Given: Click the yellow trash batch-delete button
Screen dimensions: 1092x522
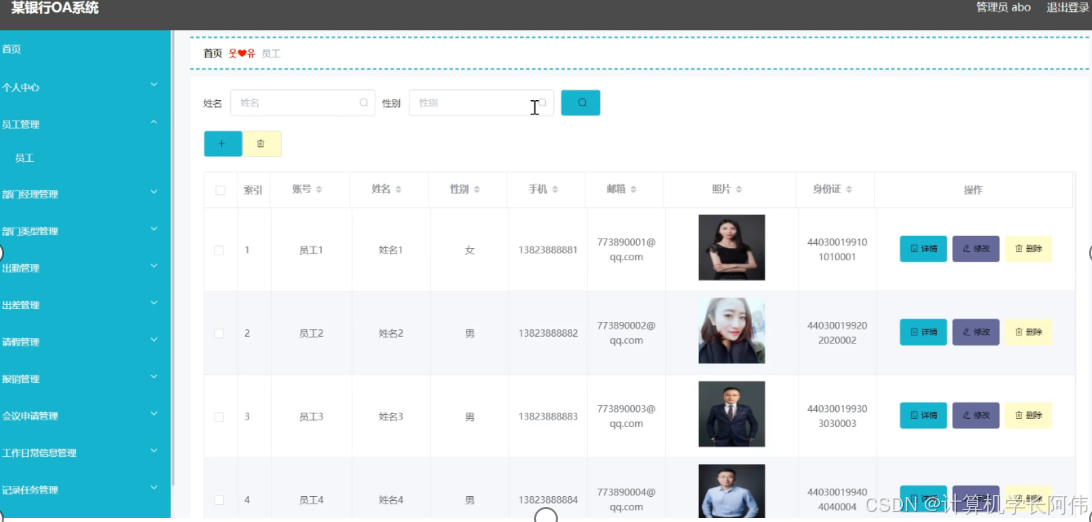Looking at the screenshot, I should click(262, 143).
